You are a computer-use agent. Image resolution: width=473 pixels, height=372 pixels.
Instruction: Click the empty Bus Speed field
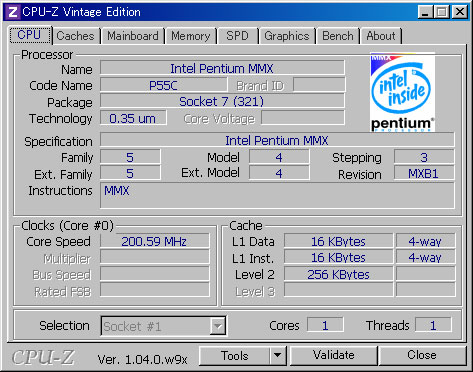click(x=154, y=274)
